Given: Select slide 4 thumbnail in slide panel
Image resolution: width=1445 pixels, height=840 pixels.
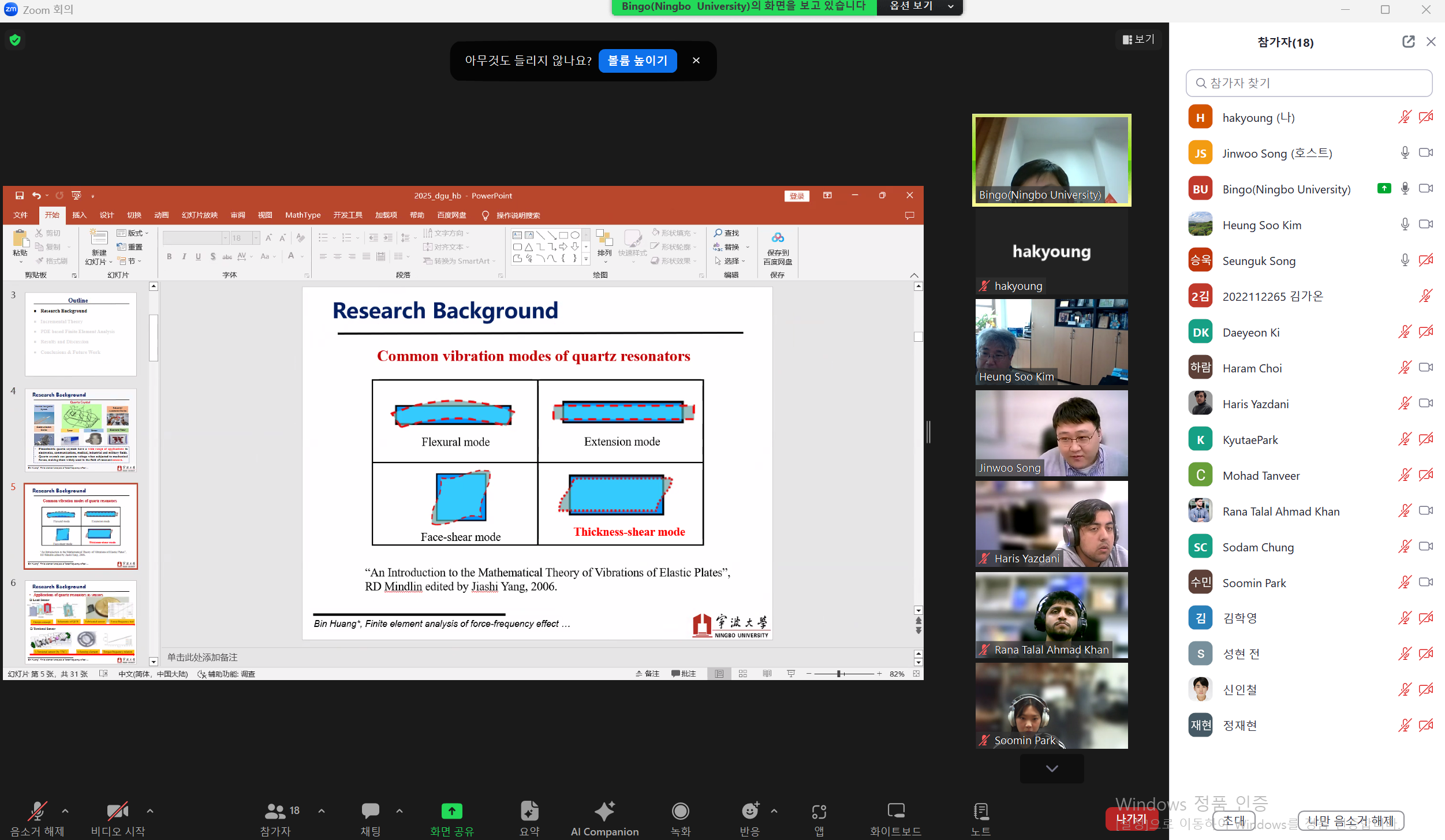Looking at the screenshot, I should tap(81, 430).
